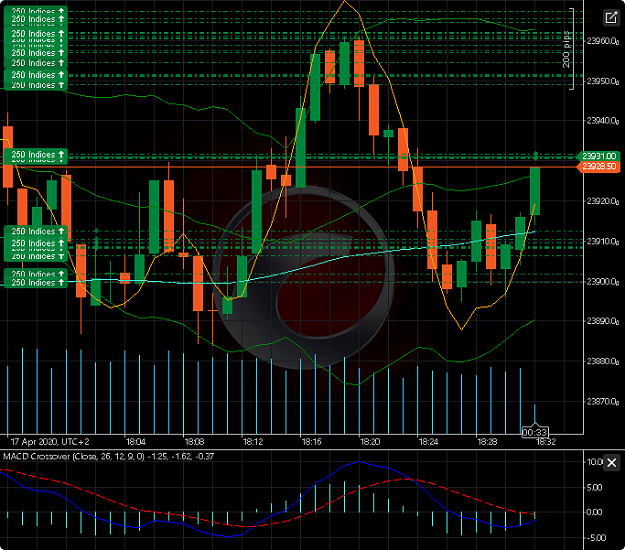Click the 18:24 time axis label

428,442
